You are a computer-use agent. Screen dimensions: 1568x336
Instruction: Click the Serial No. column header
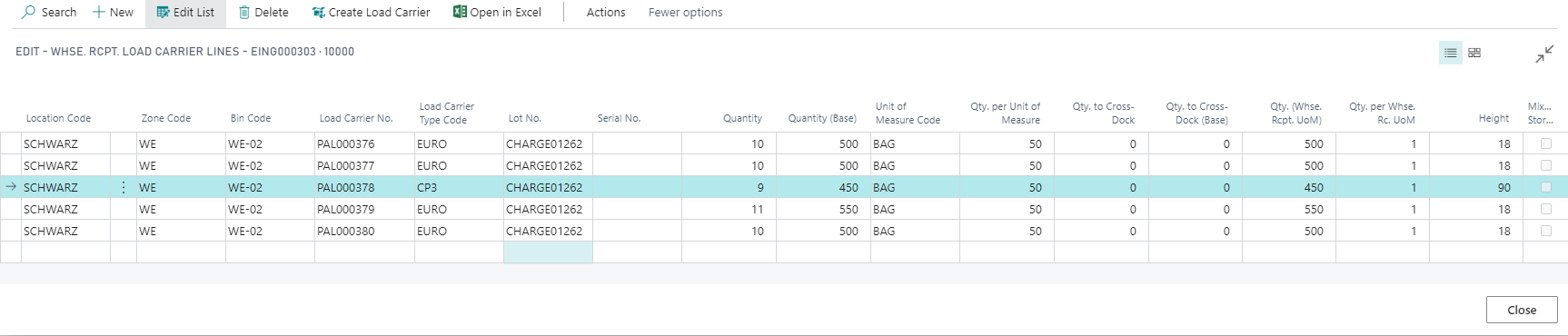[619, 118]
